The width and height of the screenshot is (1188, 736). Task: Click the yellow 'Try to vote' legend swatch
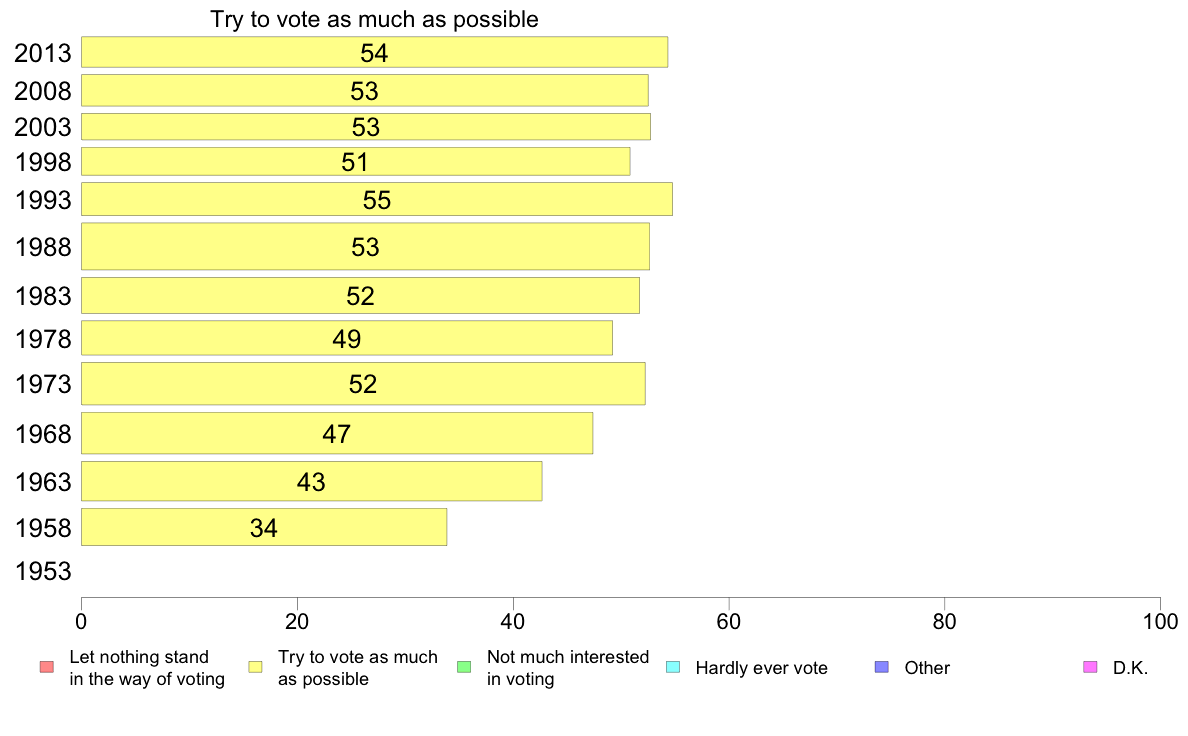point(255,667)
